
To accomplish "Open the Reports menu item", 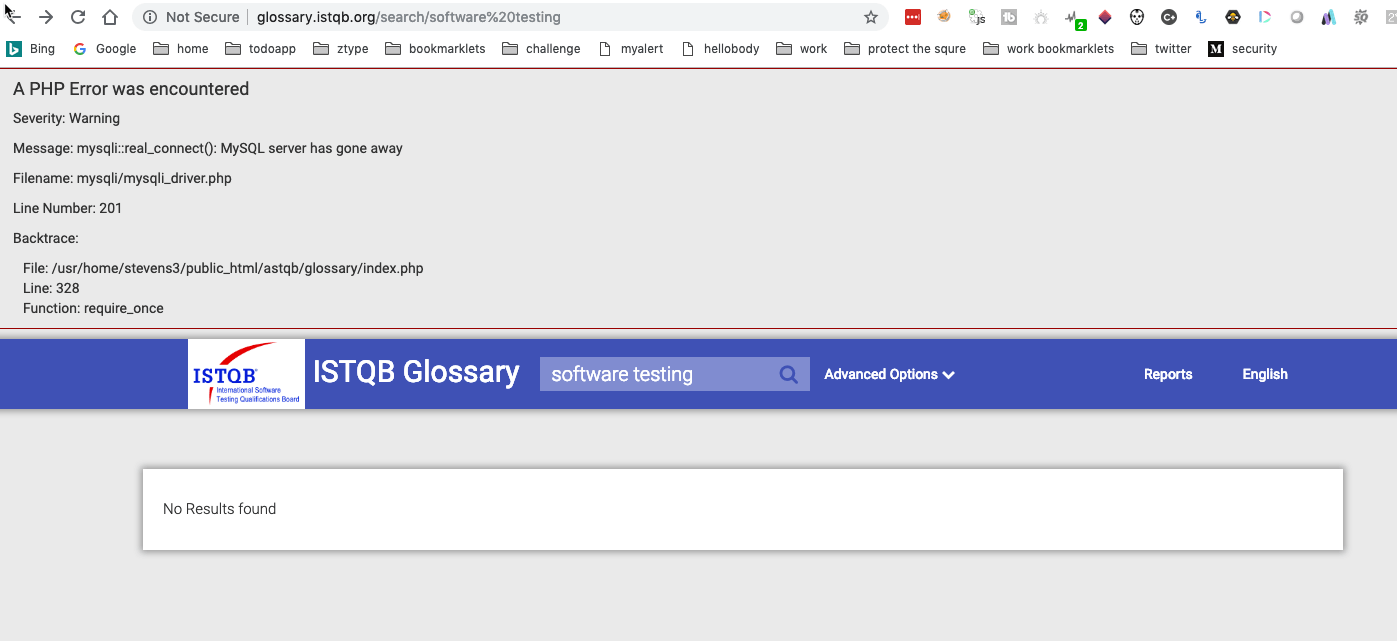I will click(1167, 374).
